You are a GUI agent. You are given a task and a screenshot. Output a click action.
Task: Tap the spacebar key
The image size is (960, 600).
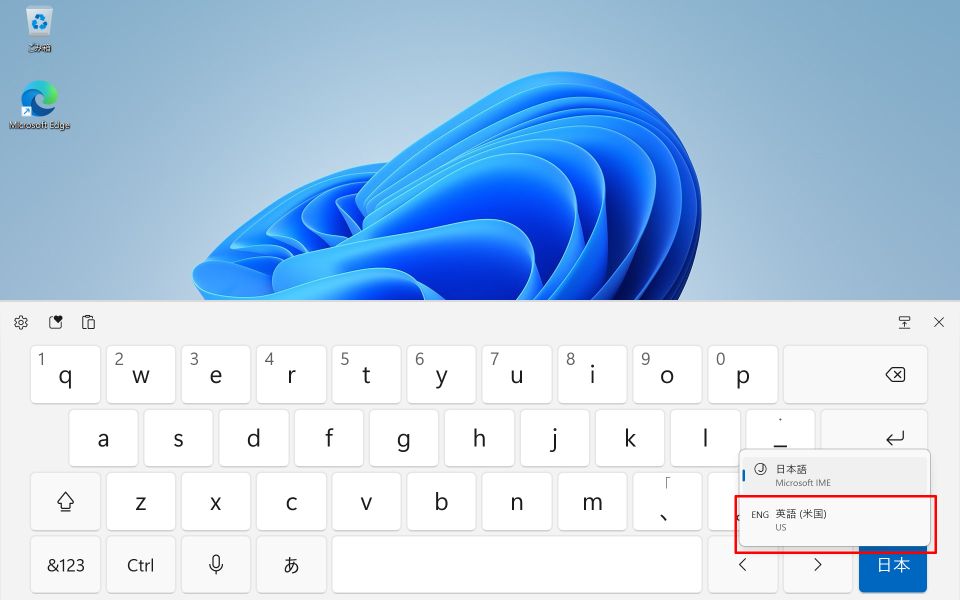517,564
